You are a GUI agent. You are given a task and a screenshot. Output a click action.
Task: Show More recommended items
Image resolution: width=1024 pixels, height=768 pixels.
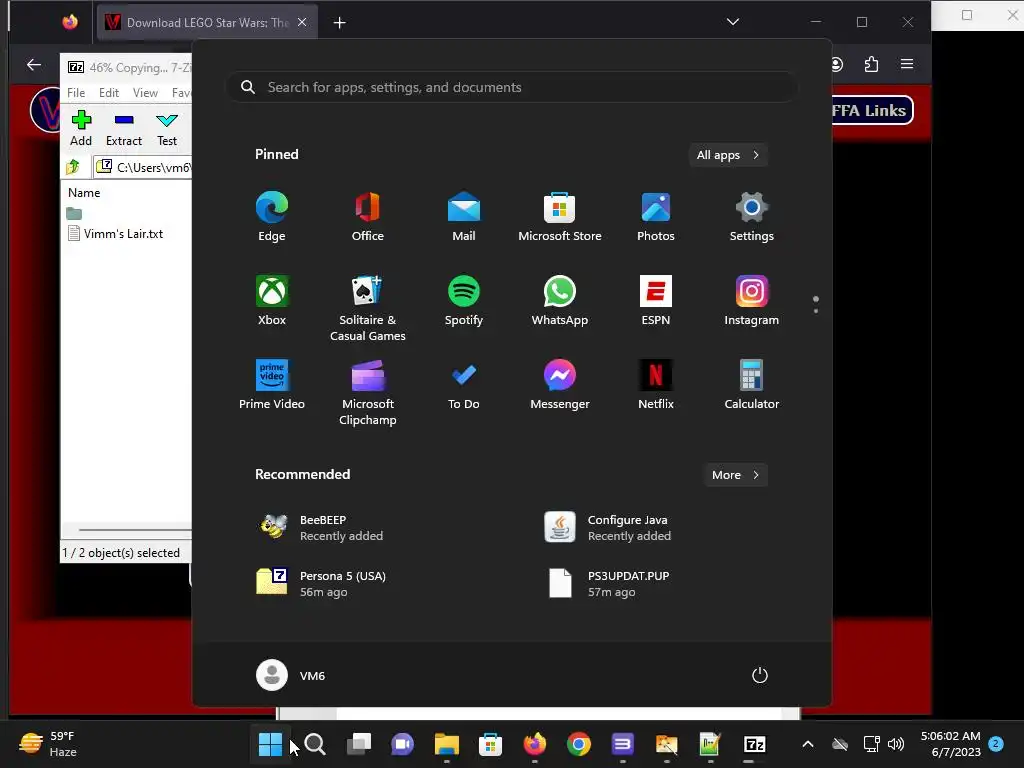point(735,475)
